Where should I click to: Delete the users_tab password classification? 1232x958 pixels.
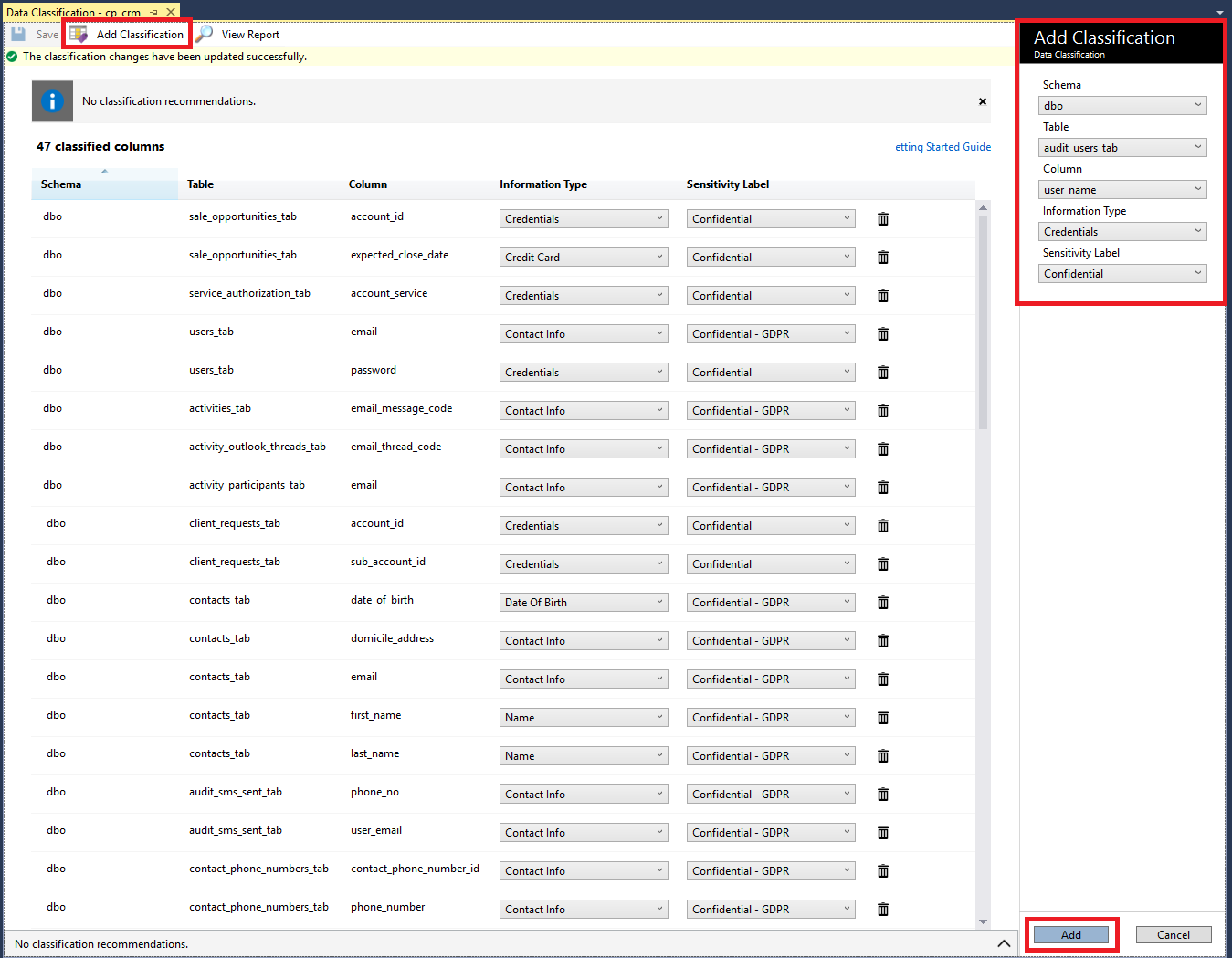pyautogui.click(x=882, y=373)
